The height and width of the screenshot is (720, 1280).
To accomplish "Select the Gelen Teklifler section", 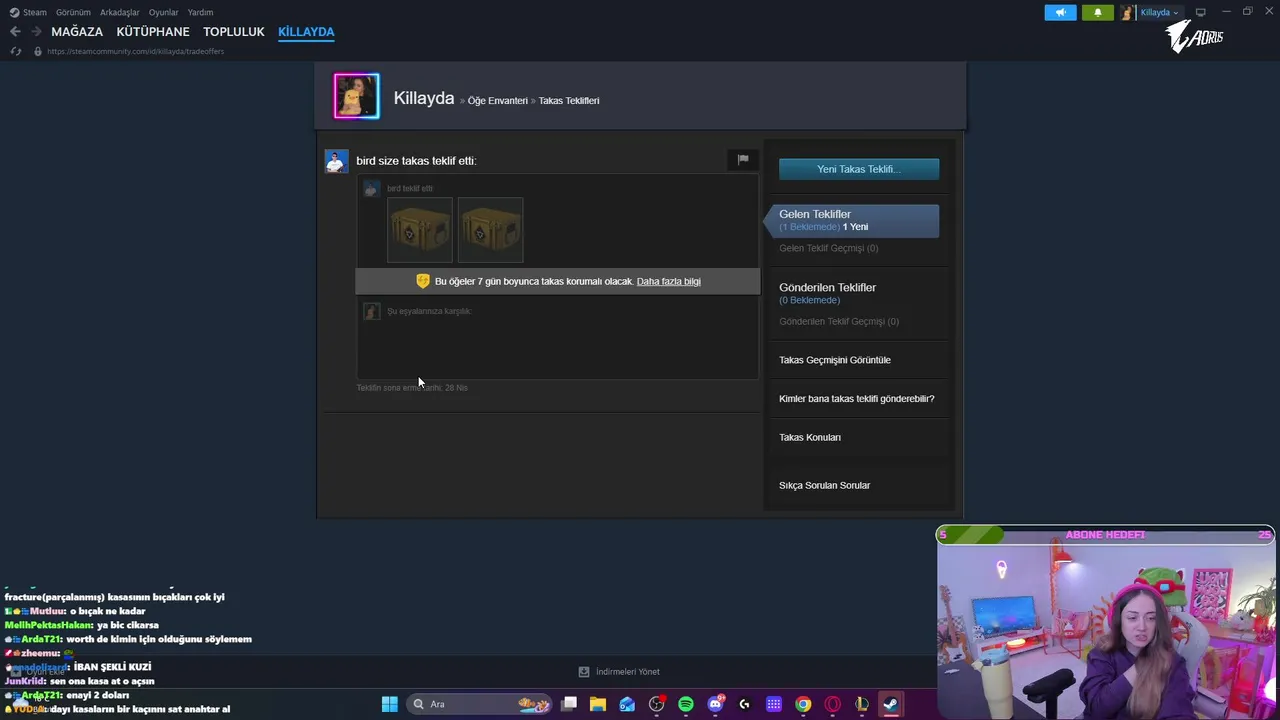I will [x=853, y=220].
